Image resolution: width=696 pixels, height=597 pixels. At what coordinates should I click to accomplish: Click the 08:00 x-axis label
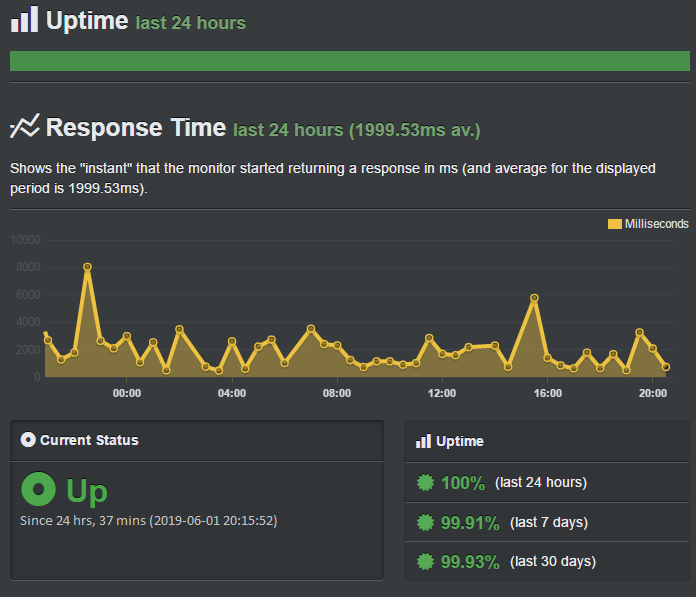(x=337, y=393)
